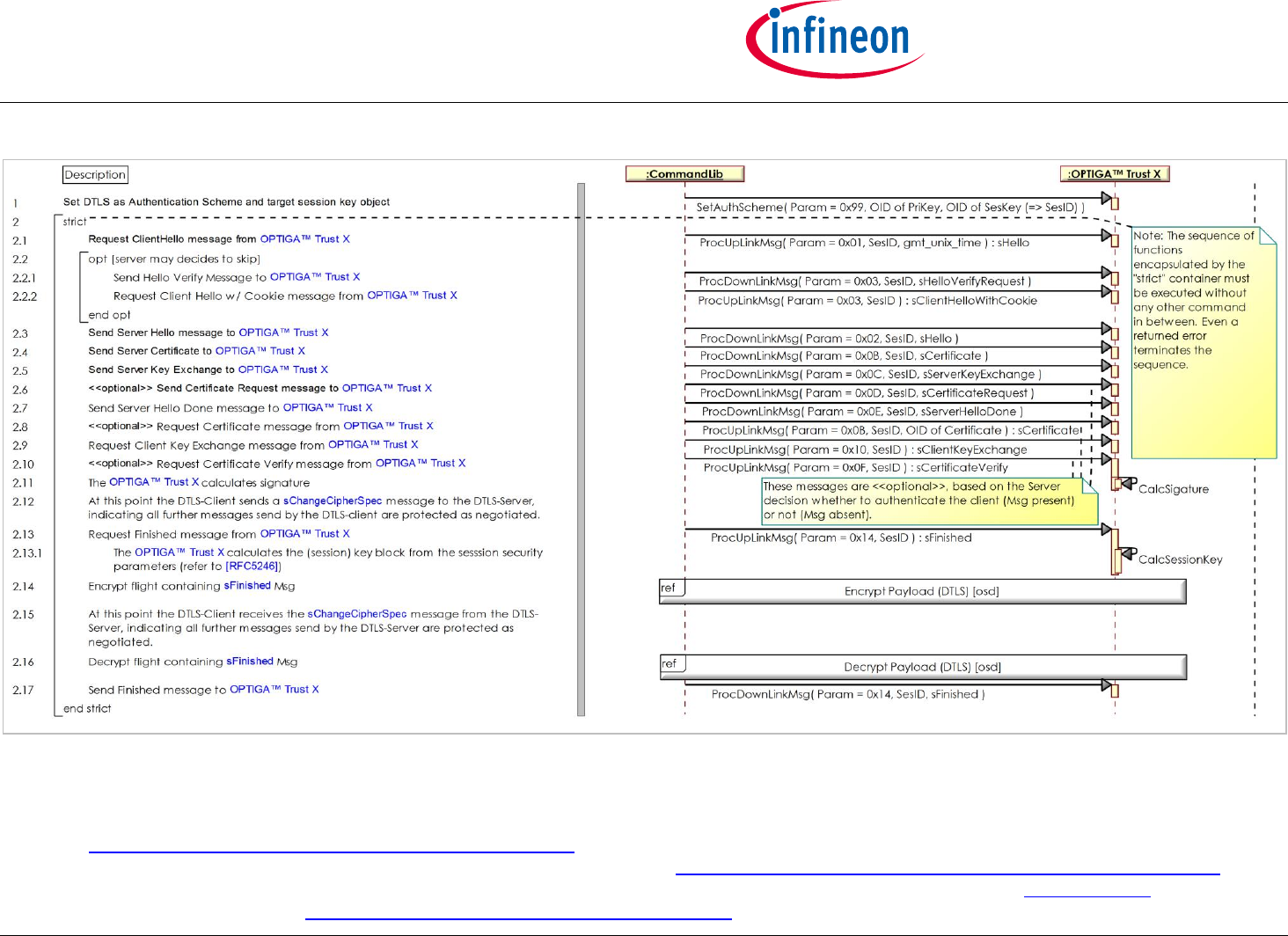Viewport: 1288px width, 936px height.
Task: Open OPTIGA Trust X link in step 2.6
Action: (x=387, y=388)
